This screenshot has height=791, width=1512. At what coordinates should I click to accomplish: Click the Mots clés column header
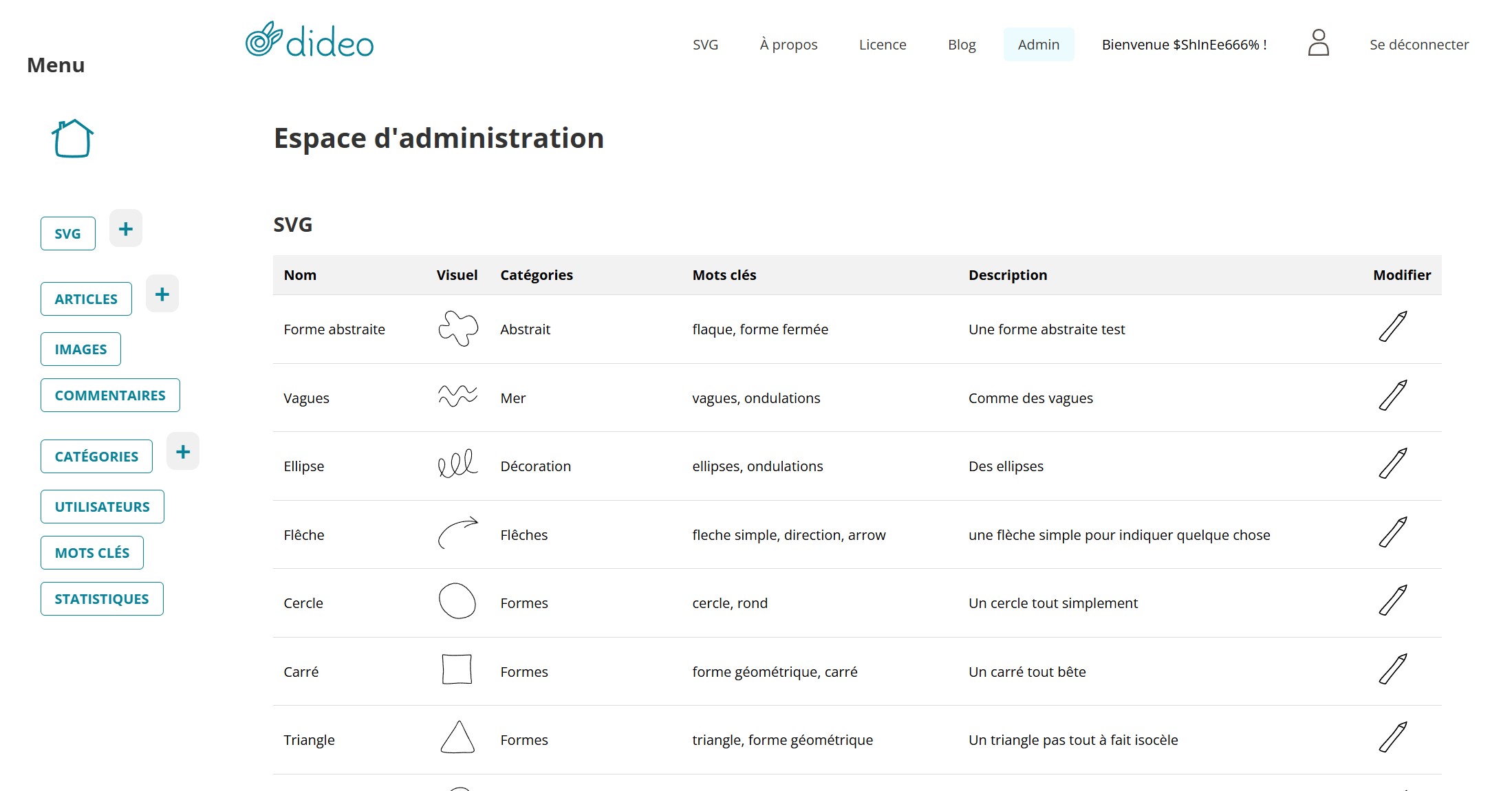tap(724, 275)
